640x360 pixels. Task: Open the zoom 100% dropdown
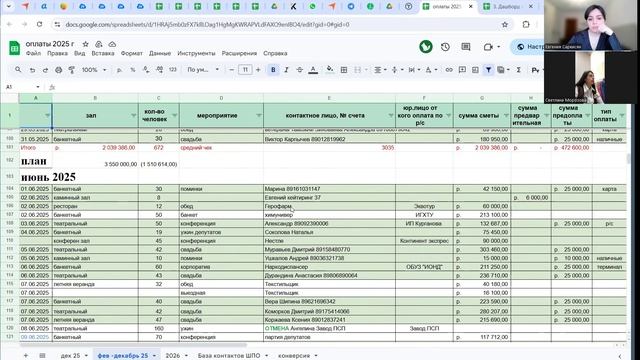click(94, 70)
